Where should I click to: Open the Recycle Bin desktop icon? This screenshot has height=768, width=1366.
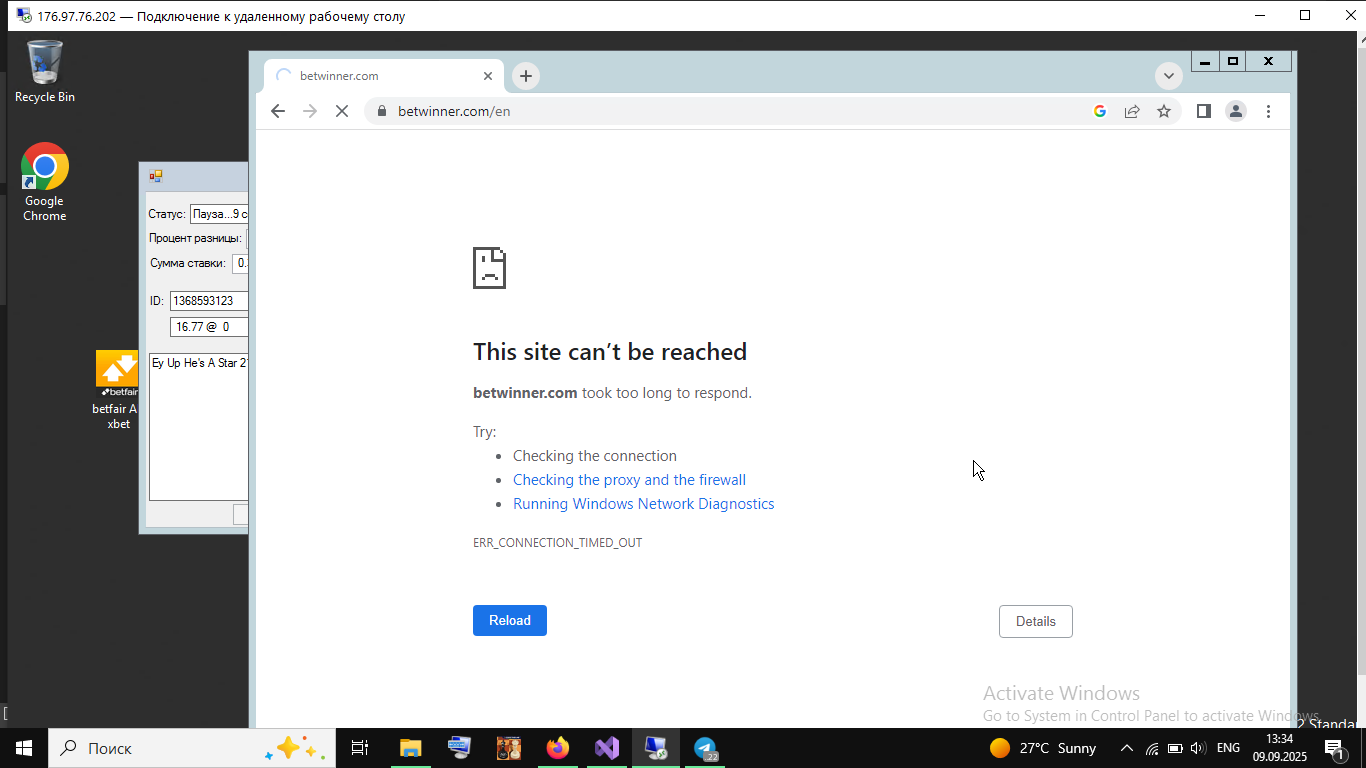[44, 71]
